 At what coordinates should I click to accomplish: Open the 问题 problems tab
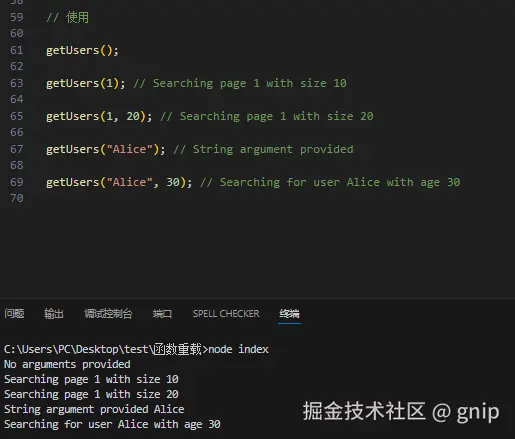(14, 314)
